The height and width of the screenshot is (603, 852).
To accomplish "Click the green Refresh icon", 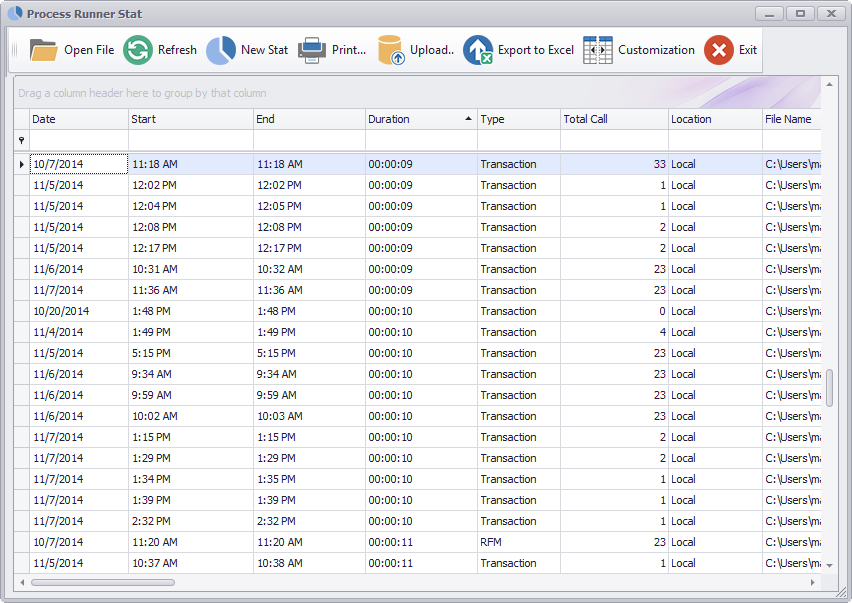I will (138, 50).
